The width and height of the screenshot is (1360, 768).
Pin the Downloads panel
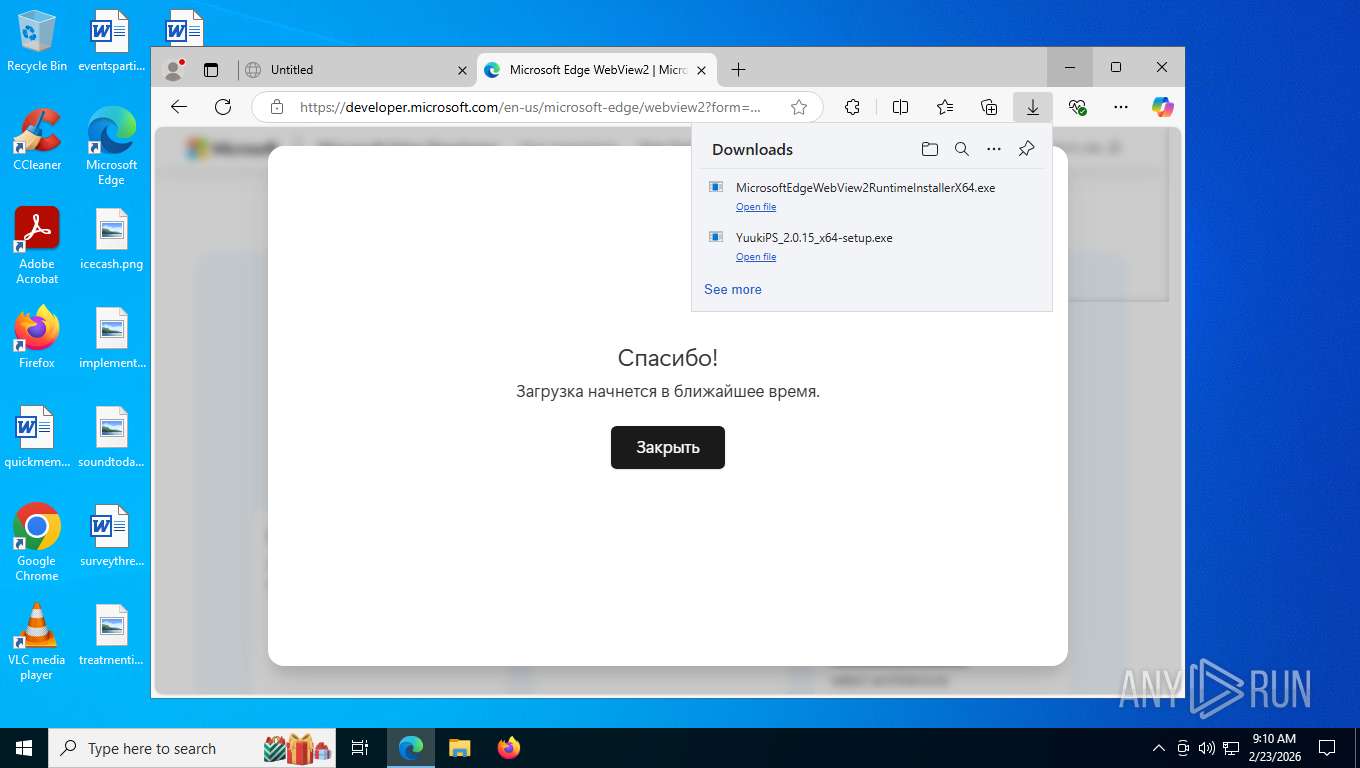coord(1026,149)
